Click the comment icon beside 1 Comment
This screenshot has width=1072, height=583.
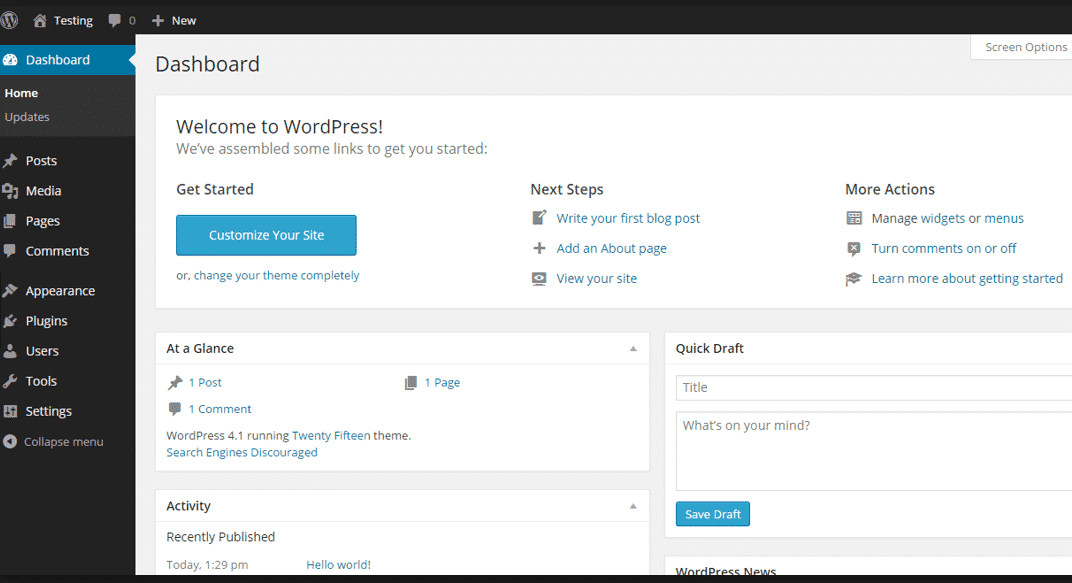click(175, 409)
